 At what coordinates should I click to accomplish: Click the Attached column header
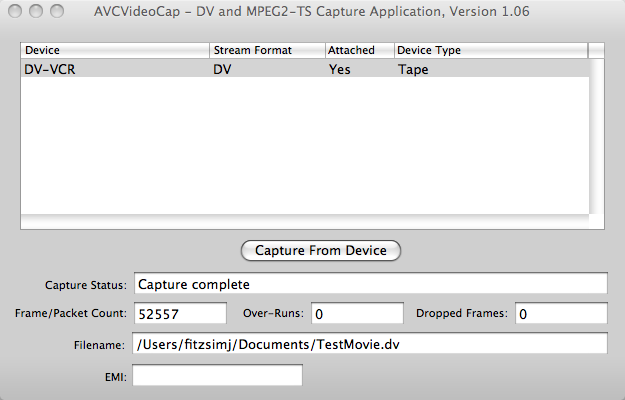pyautogui.click(x=360, y=50)
